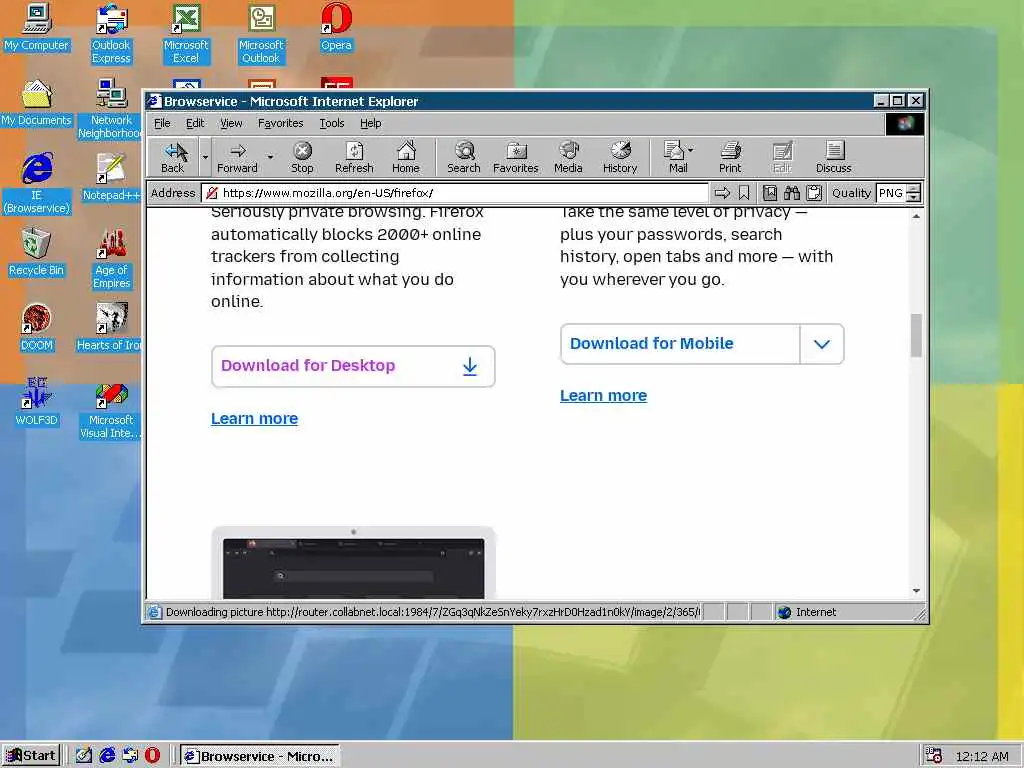Screen dimensions: 1024x768
Task: Open the Tools menu
Action: tap(332, 123)
